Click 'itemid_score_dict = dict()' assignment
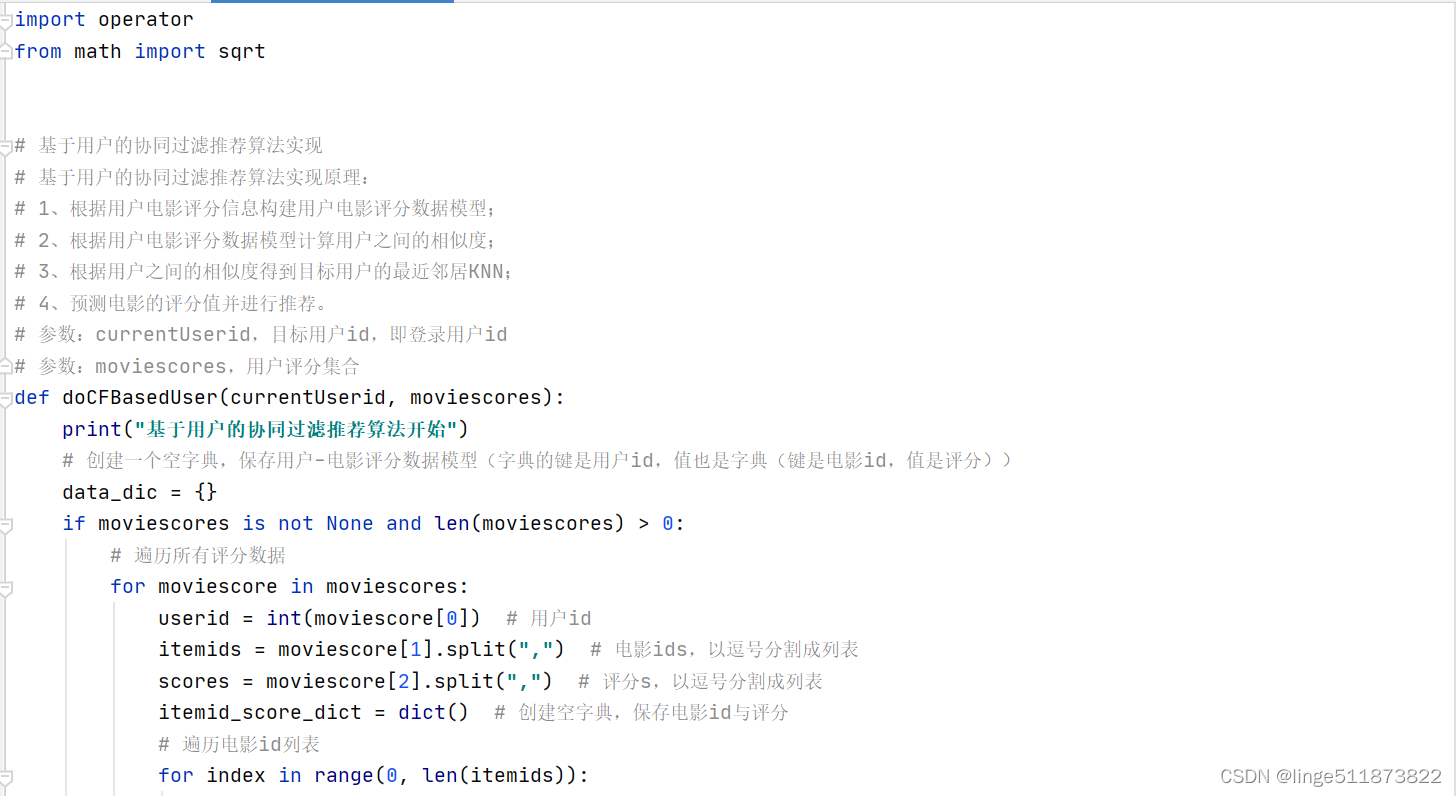The height and width of the screenshot is (796, 1456). (x=314, y=713)
